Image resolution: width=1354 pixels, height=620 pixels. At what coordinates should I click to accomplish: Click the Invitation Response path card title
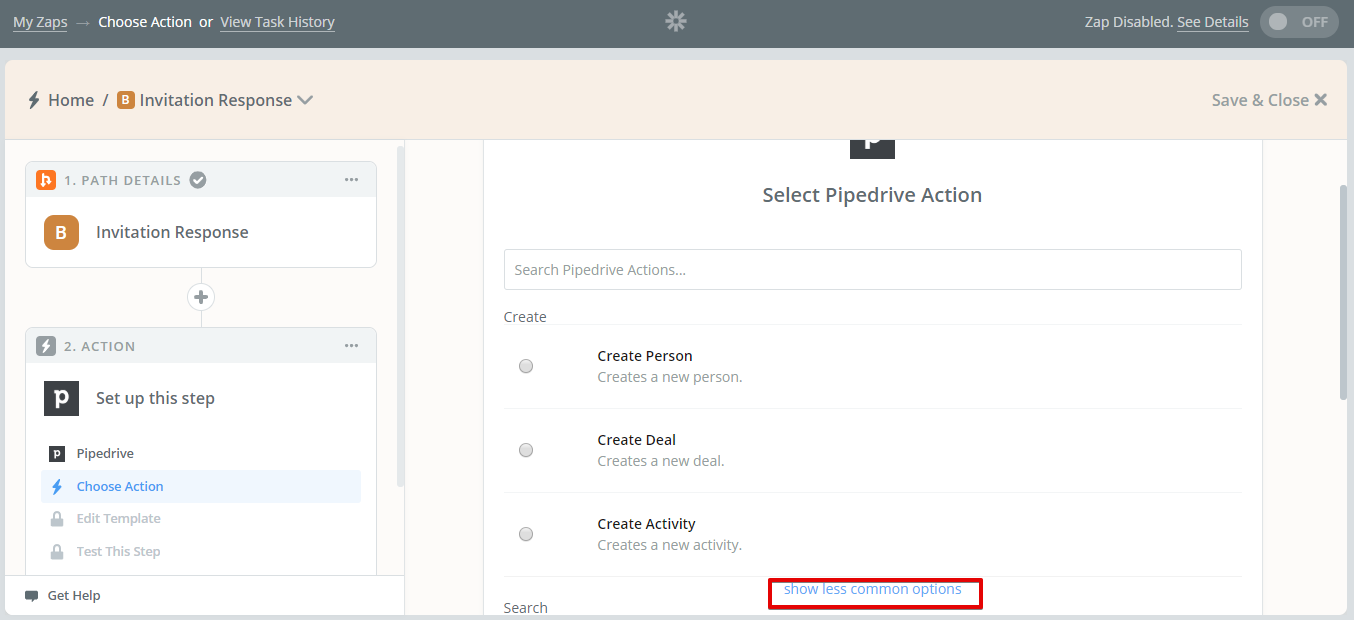(172, 232)
